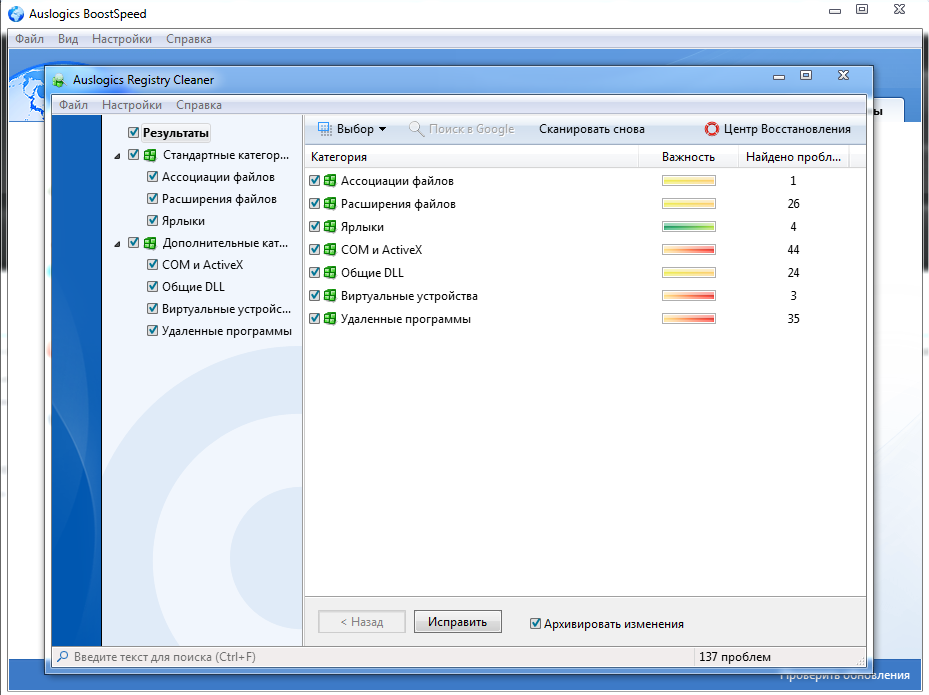Open the Выбор dropdown arrow
This screenshot has height=695, width=929.
pos(382,129)
